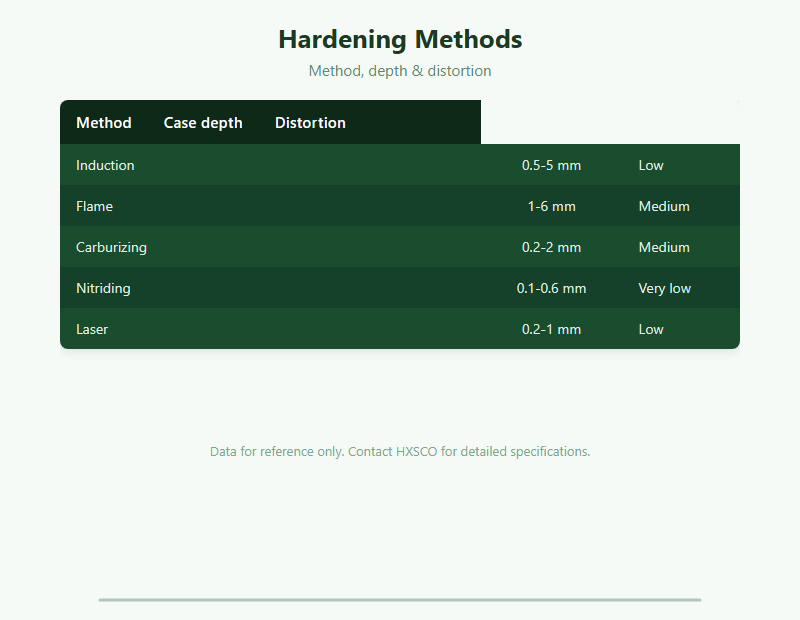Click the Medium distortion cell for Flame
Screen dimensions: 800x620
coord(664,206)
